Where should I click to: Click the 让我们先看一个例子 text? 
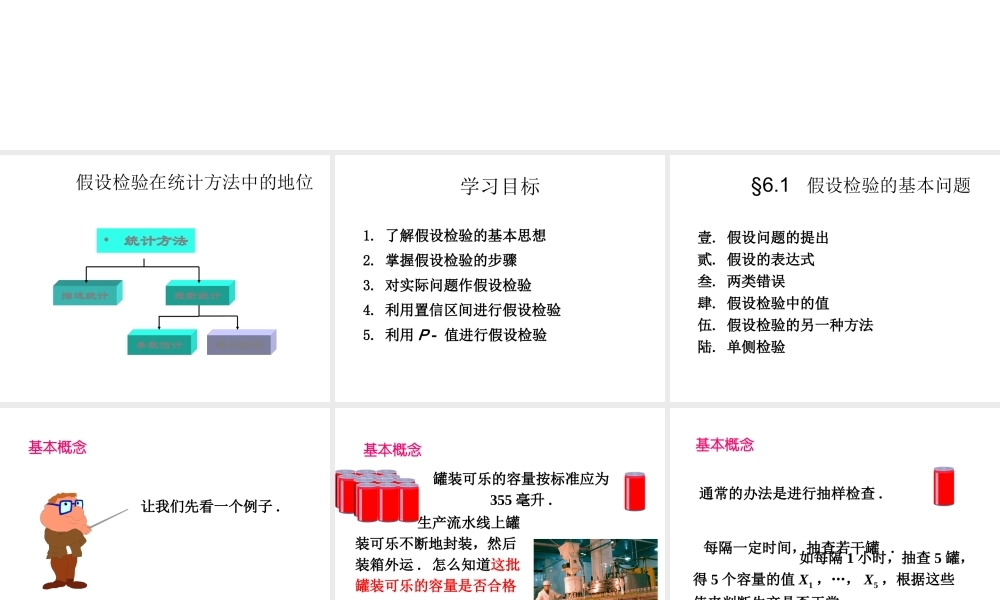211,506
